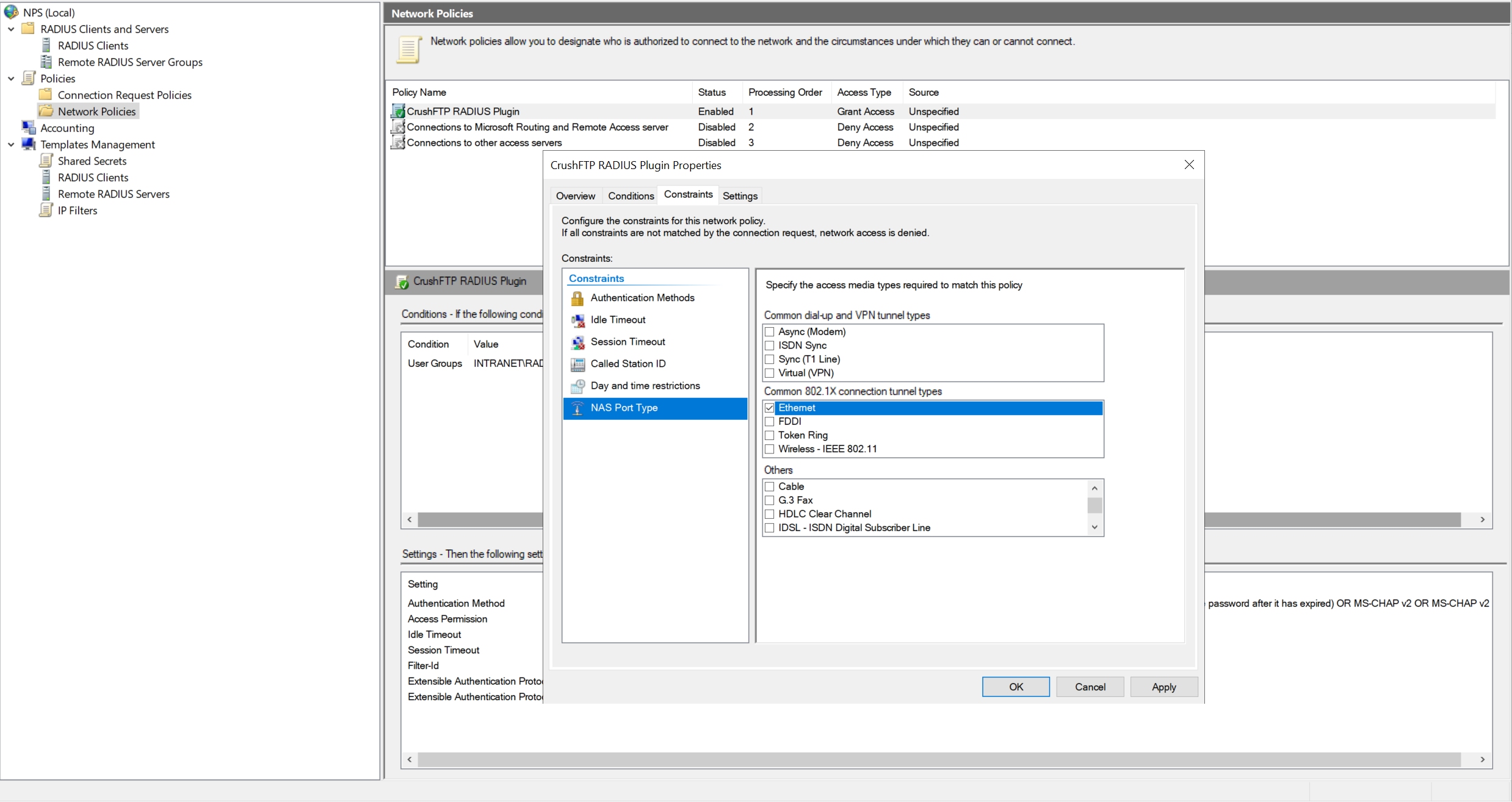1512x802 pixels.
Task: Click the icon of Connections to Microsoft Routing policy
Action: tap(398, 127)
